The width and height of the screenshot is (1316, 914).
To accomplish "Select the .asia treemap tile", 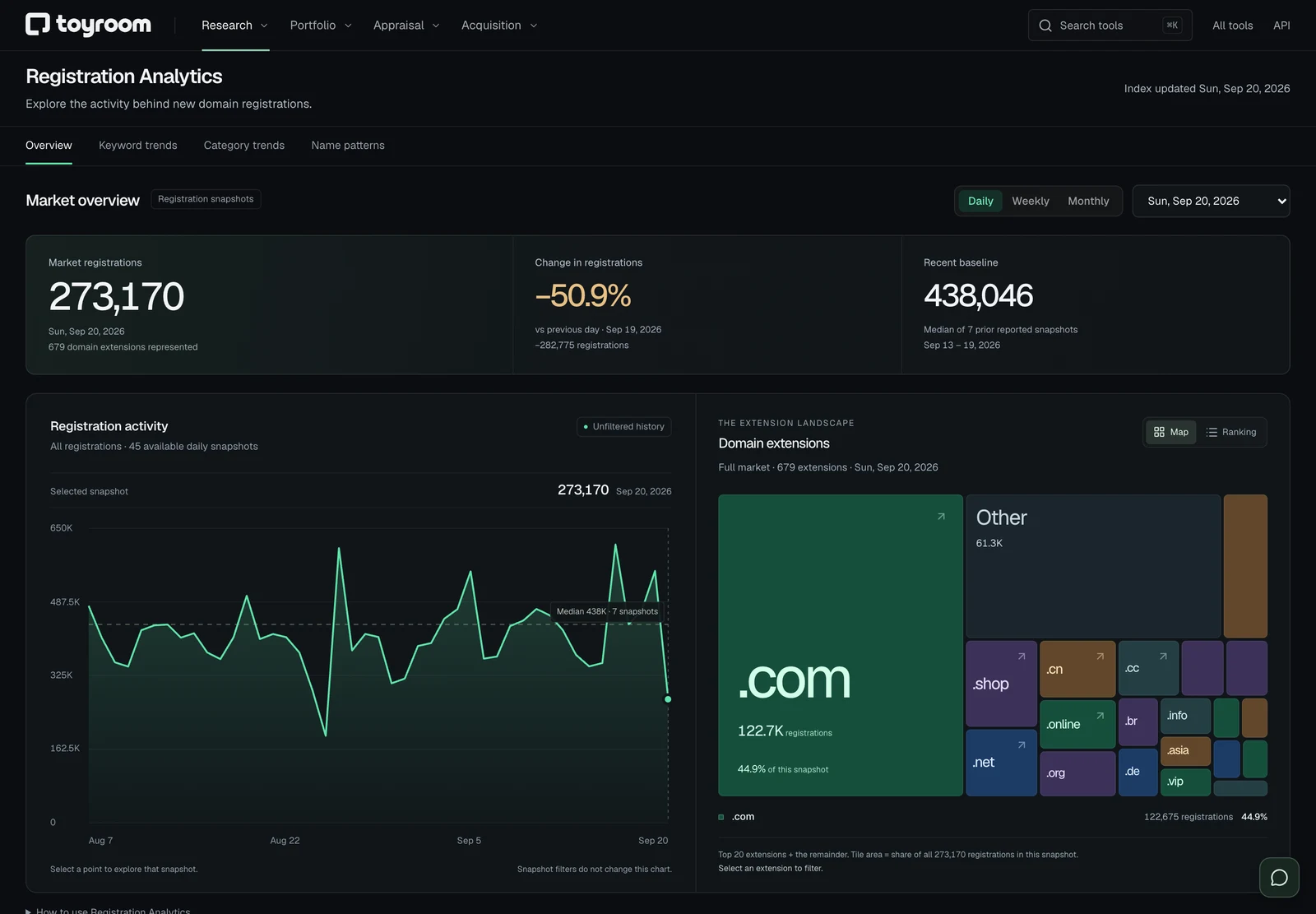I will (x=1185, y=751).
